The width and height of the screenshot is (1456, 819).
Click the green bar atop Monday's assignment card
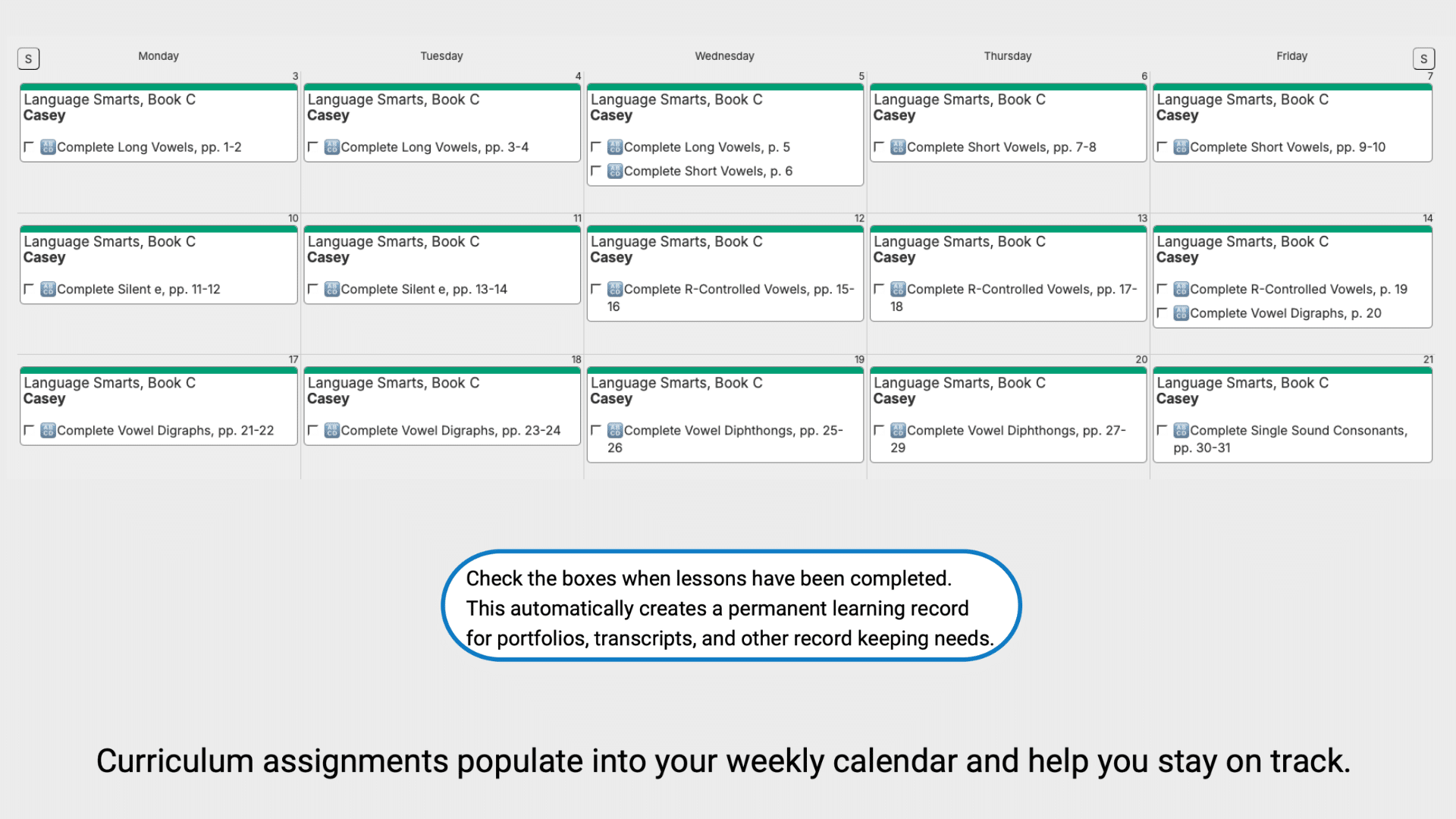click(x=158, y=87)
